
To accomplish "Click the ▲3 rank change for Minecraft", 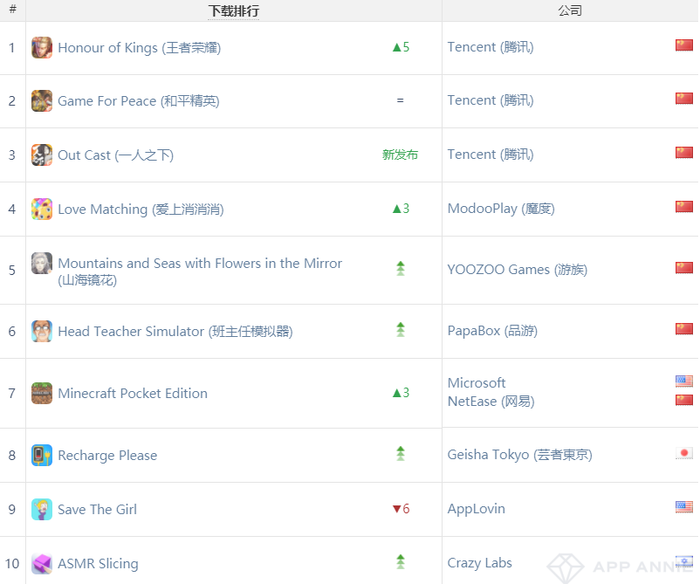I will (x=400, y=392).
